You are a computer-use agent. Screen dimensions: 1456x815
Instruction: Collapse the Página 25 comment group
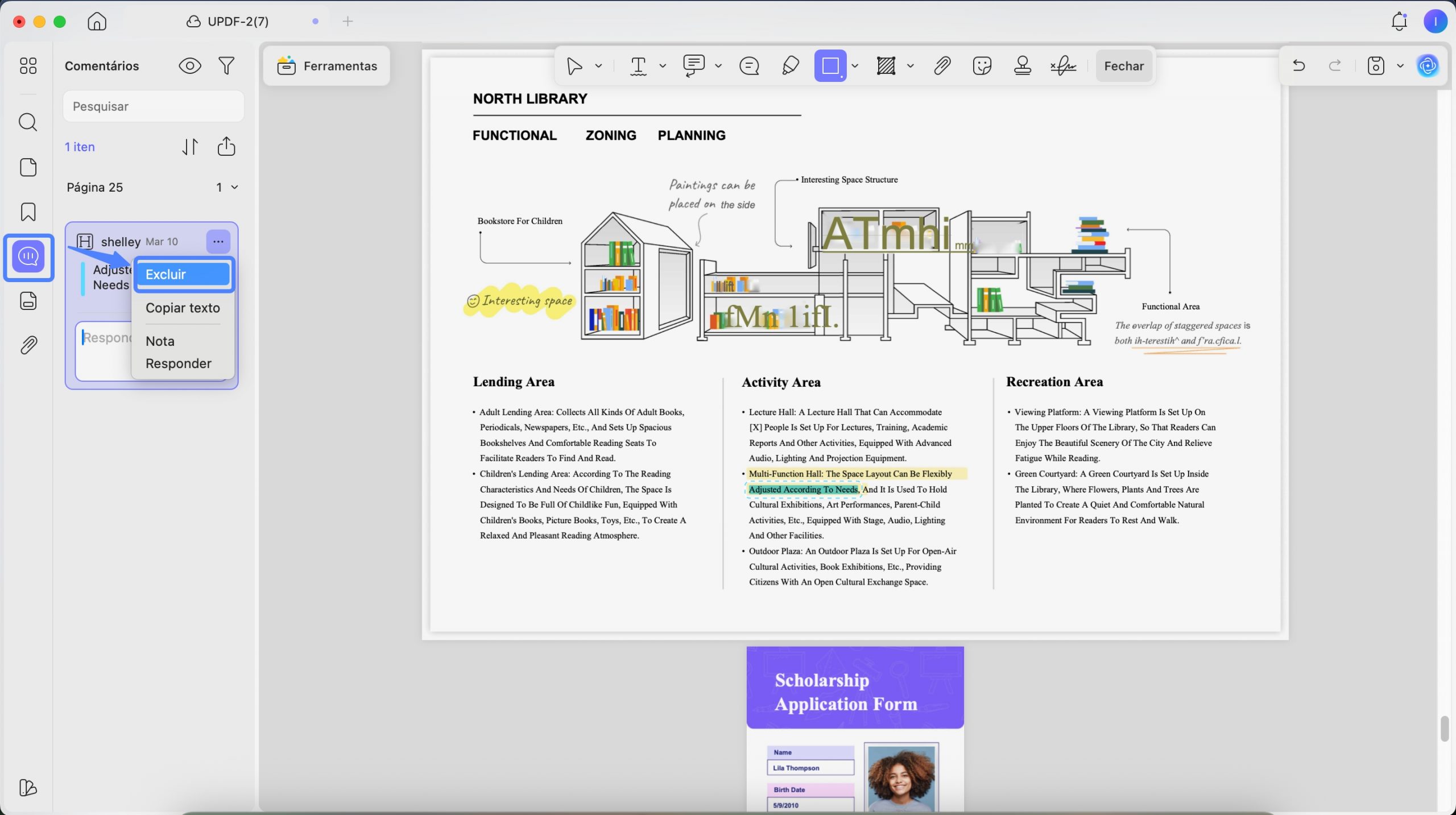(x=234, y=187)
